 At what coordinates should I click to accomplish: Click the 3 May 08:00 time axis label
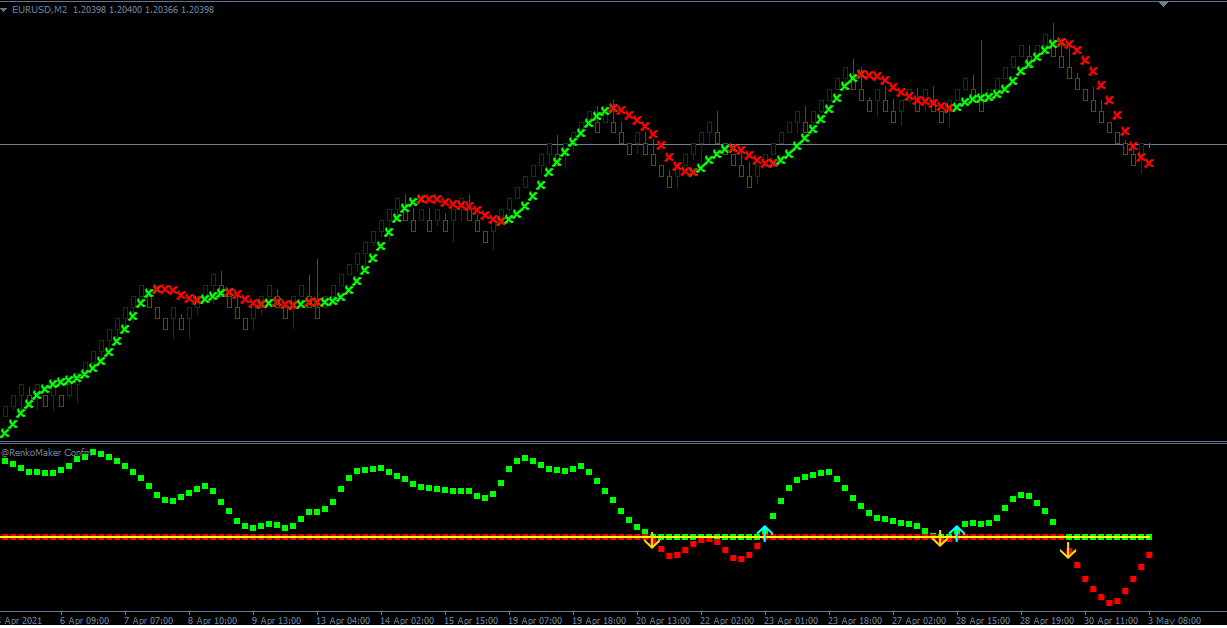pos(1174,621)
